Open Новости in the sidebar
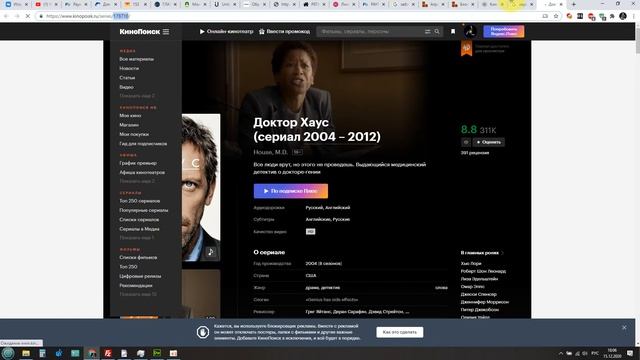Screen dimensions: 640x360 129,69
